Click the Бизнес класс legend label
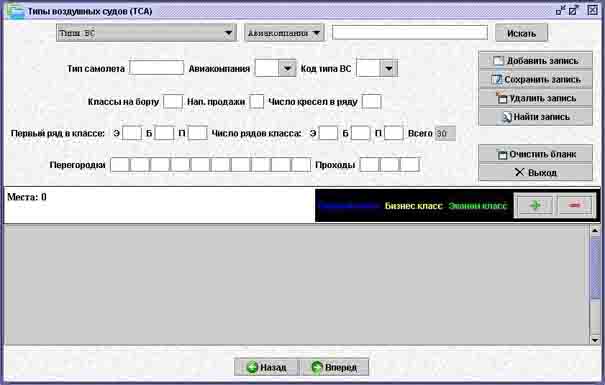The height and width of the screenshot is (385, 605). (414, 206)
